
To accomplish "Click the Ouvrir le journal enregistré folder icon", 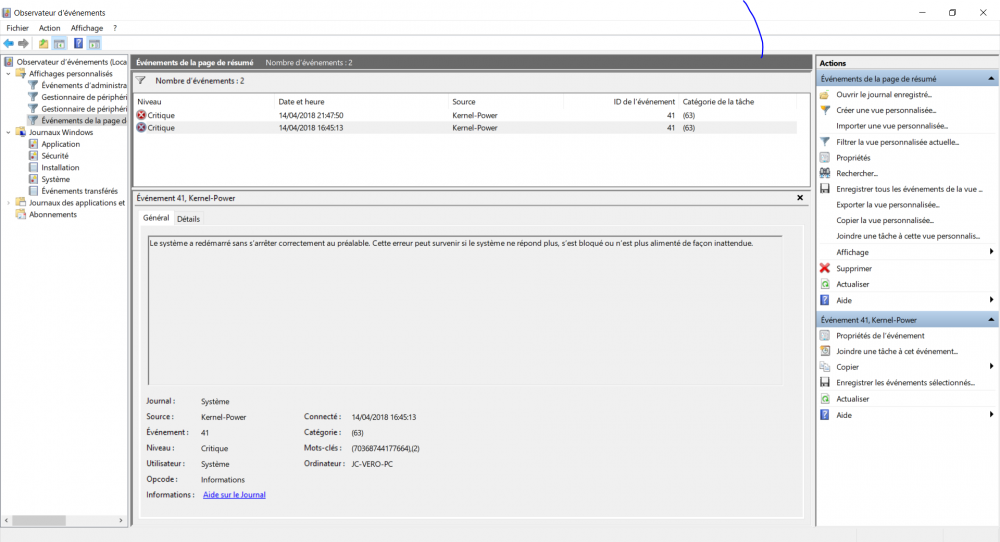I will 825,94.
